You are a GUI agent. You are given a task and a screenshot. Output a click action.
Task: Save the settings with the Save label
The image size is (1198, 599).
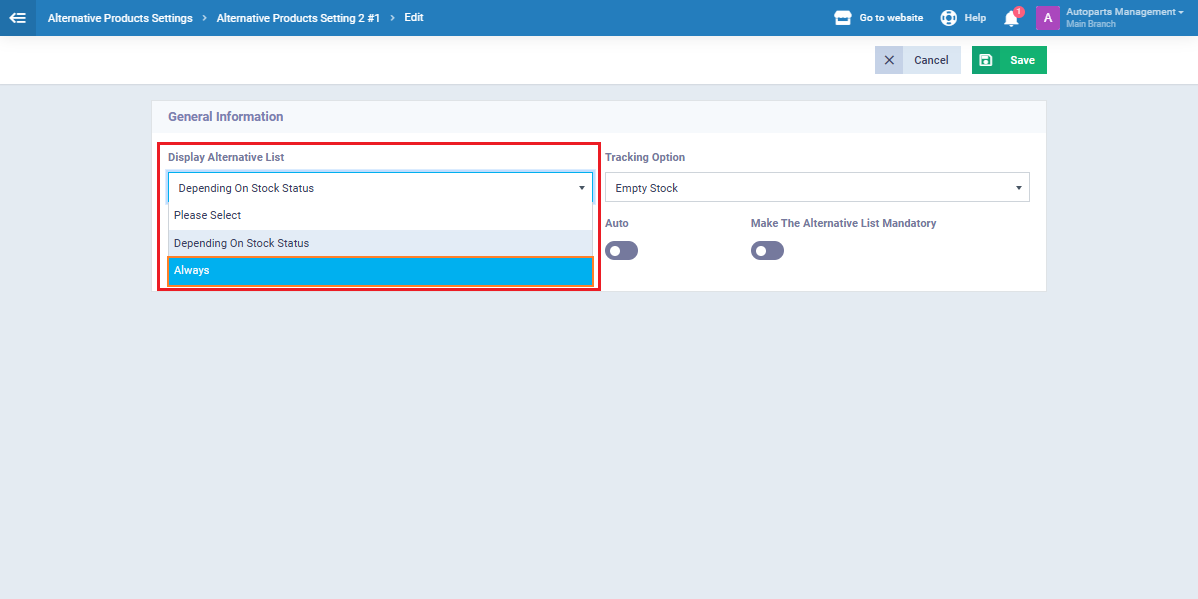[x=1022, y=60]
